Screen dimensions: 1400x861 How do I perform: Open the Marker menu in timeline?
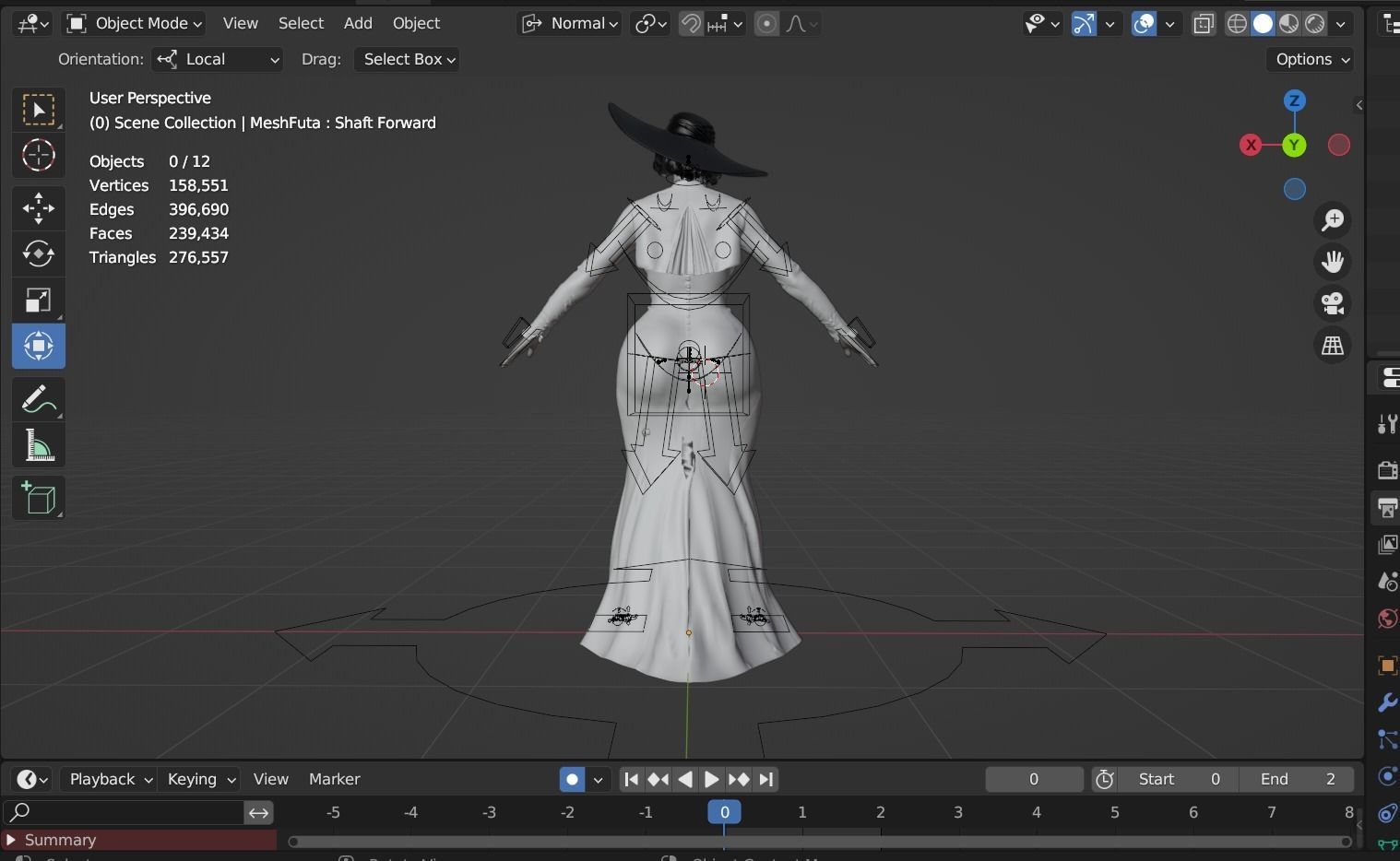click(334, 779)
